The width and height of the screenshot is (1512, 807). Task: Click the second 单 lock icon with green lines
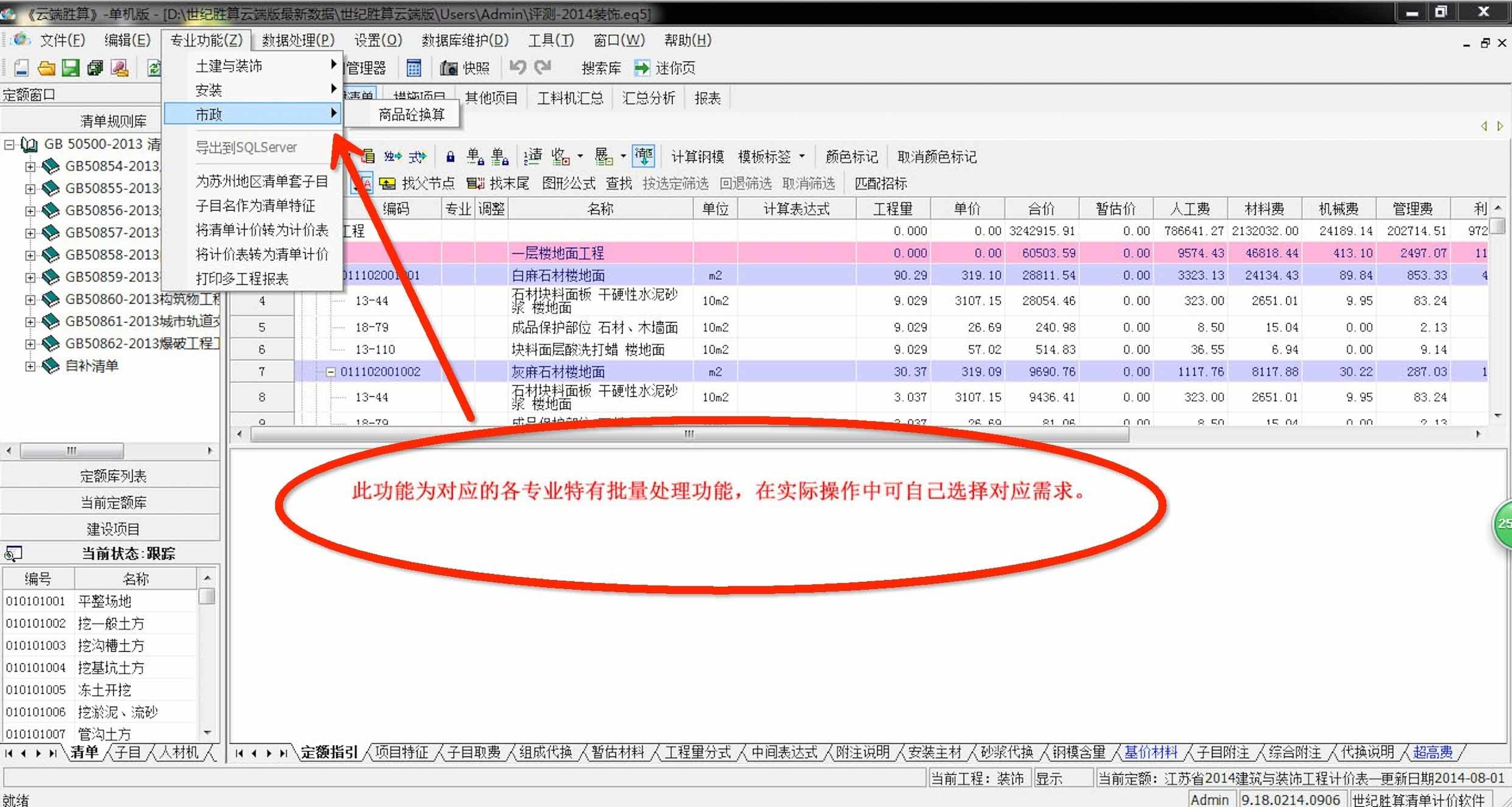click(500, 157)
